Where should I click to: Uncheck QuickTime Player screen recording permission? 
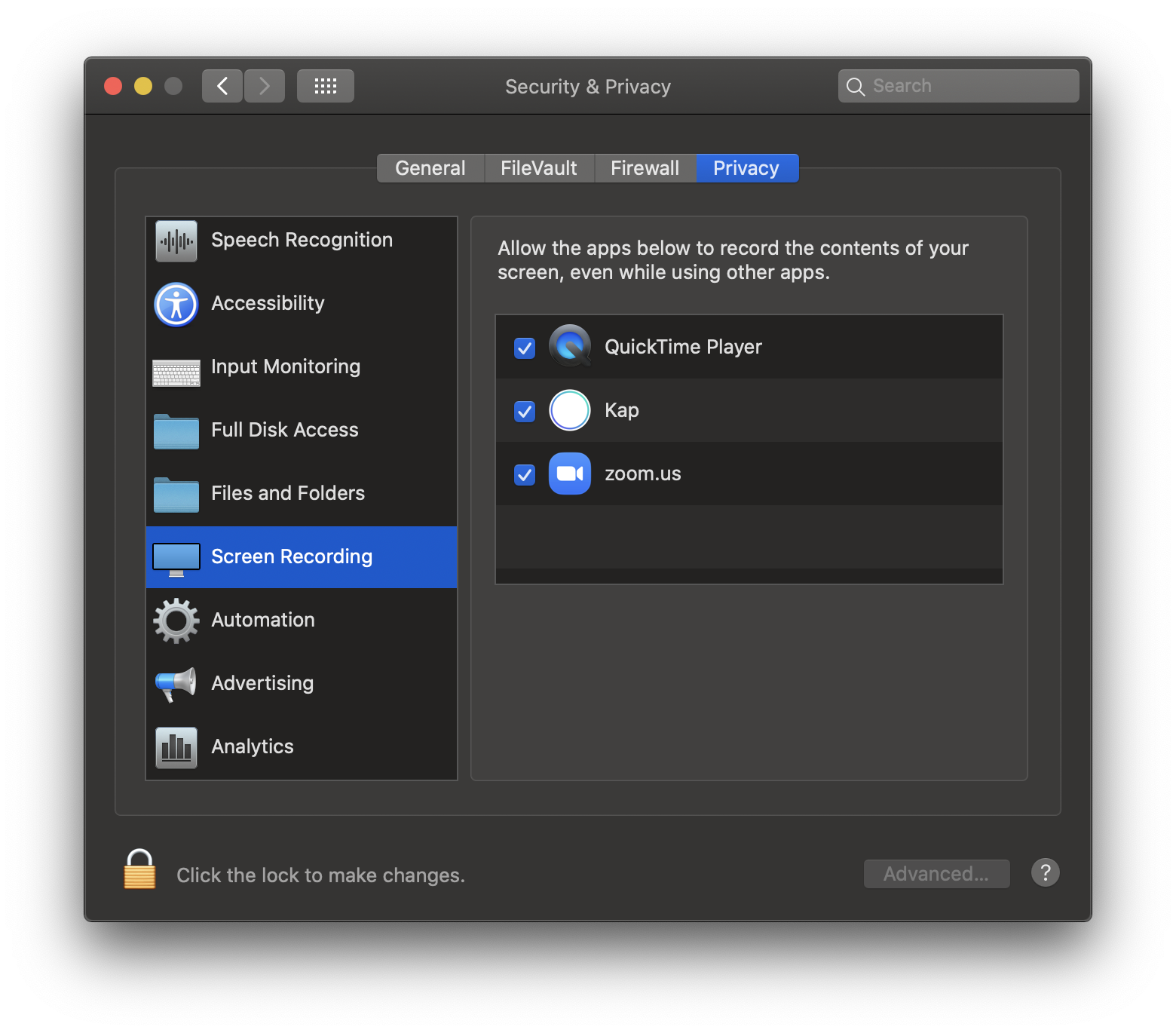pyautogui.click(x=525, y=348)
